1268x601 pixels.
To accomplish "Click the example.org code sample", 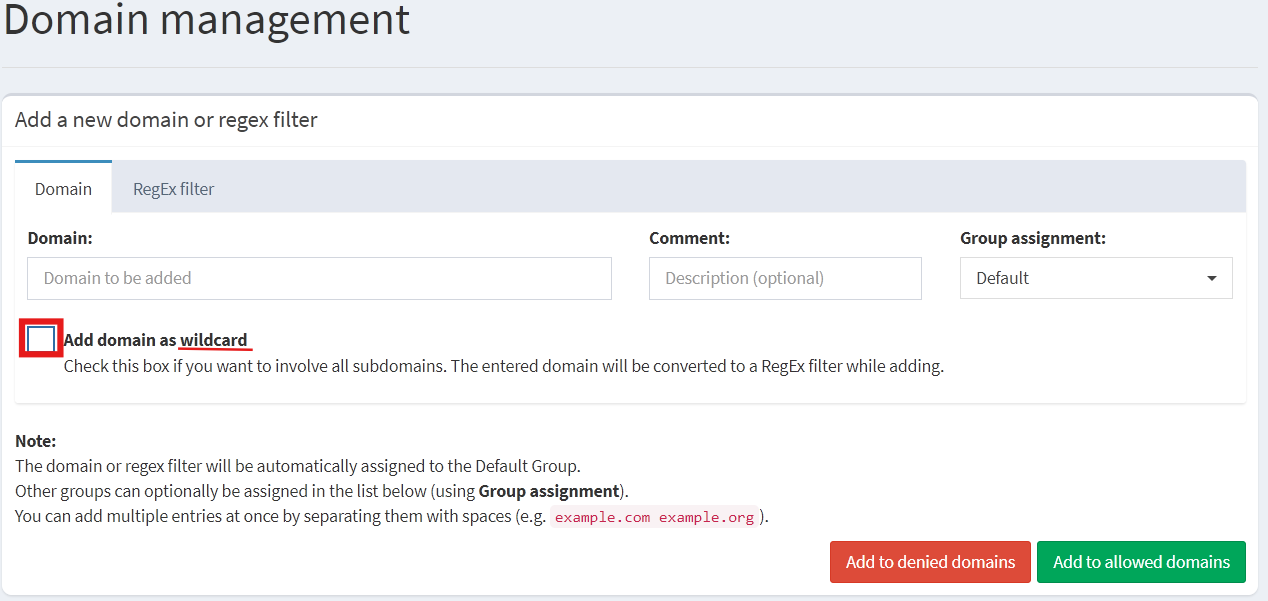I will 706,518.
